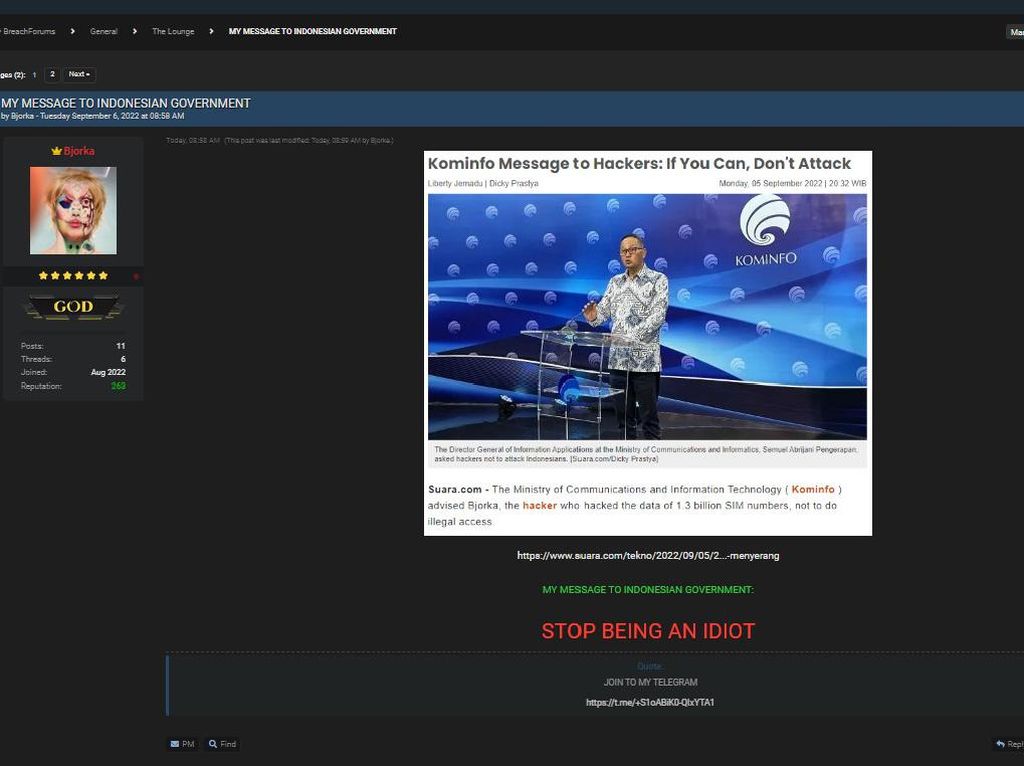The width and height of the screenshot is (1024, 766).
Task: Click the bold thread title breadcrumb
Action: coord(313,31)
